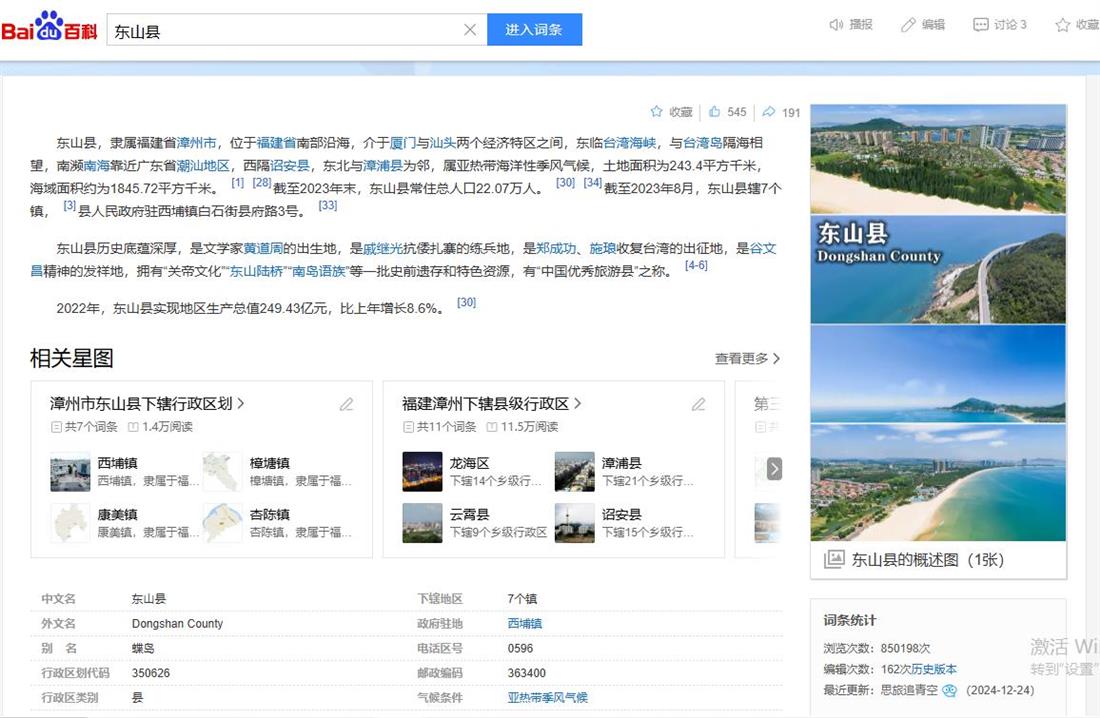The height and width of the screenshot is (718, 1100).
Task: Open 讨论 3 discussion
Action: [999, 25]
